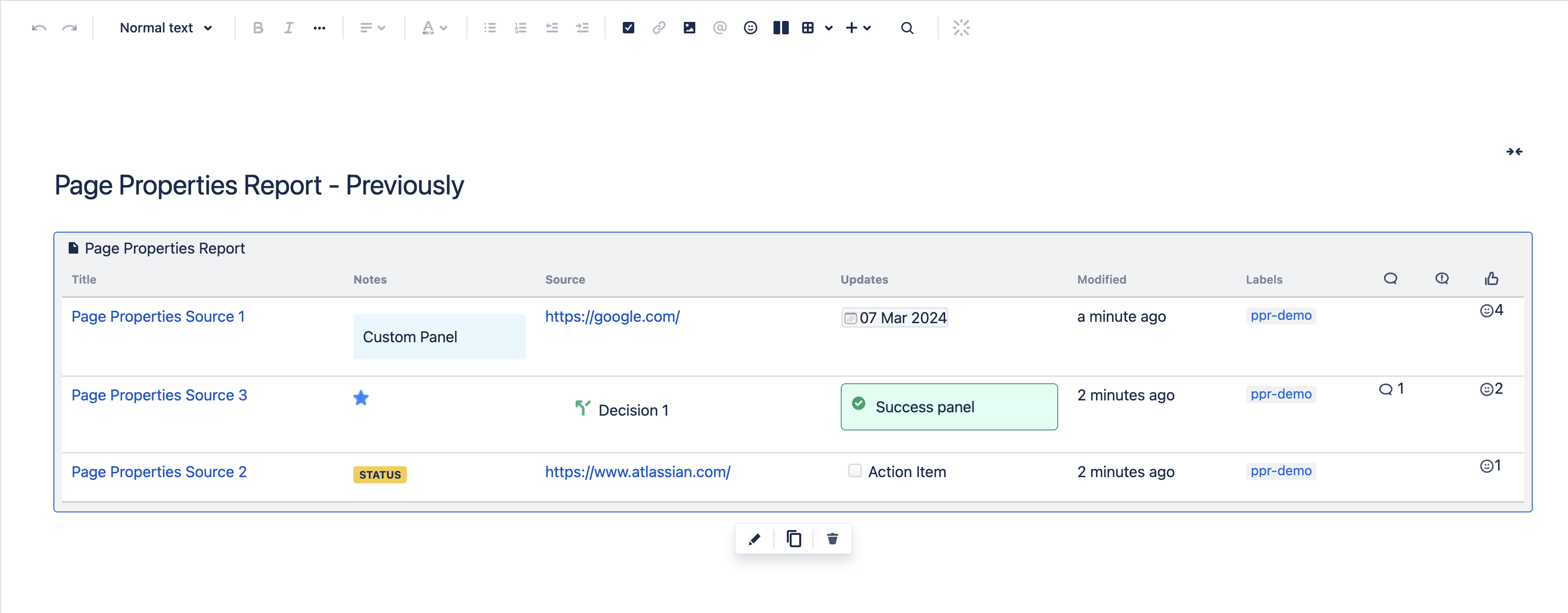
Task: Open the insert plus menu
Action: tap(858, 28)
